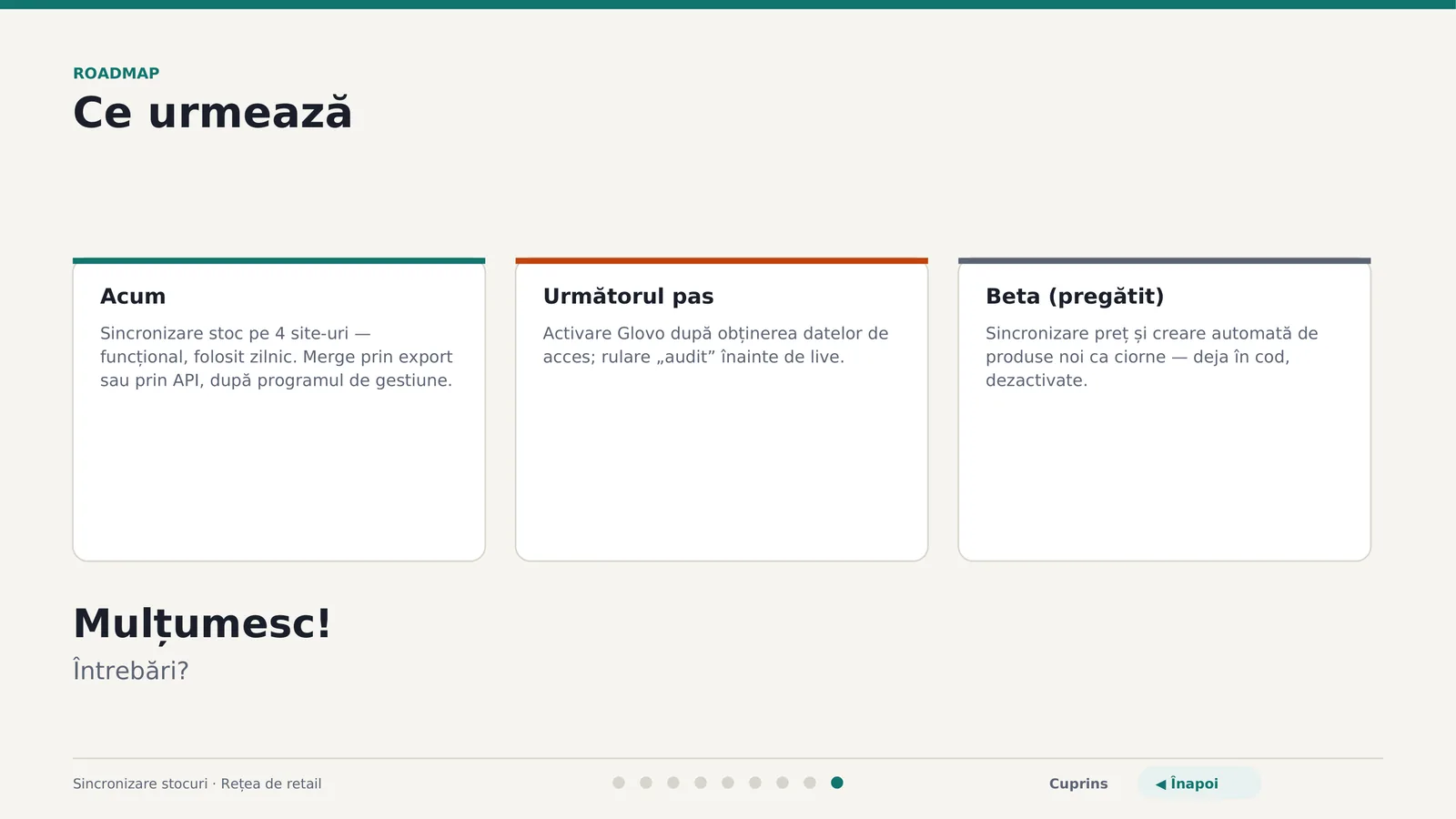Jump to the first slide pagination dot
Image resolution: width=1456 pixels, height=819 pixels.
point(619,783)
